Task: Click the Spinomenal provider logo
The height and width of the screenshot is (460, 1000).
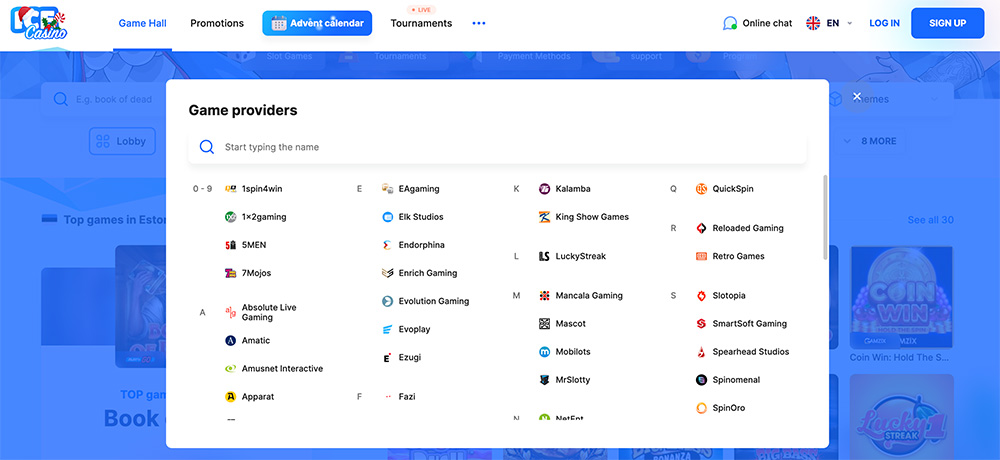Action: pyautogui.click(x=702, y=380)
